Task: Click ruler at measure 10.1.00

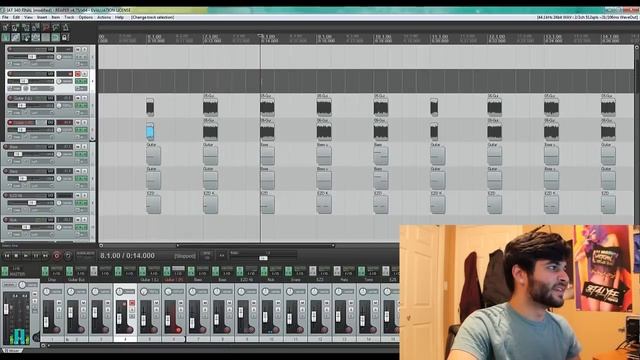Action: [382, 39]
